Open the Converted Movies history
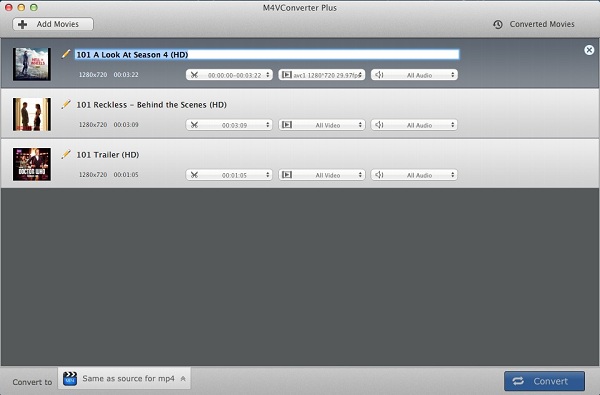Image resolution: width=600 pixels, height=395 pixels. (x=534, y=24)
